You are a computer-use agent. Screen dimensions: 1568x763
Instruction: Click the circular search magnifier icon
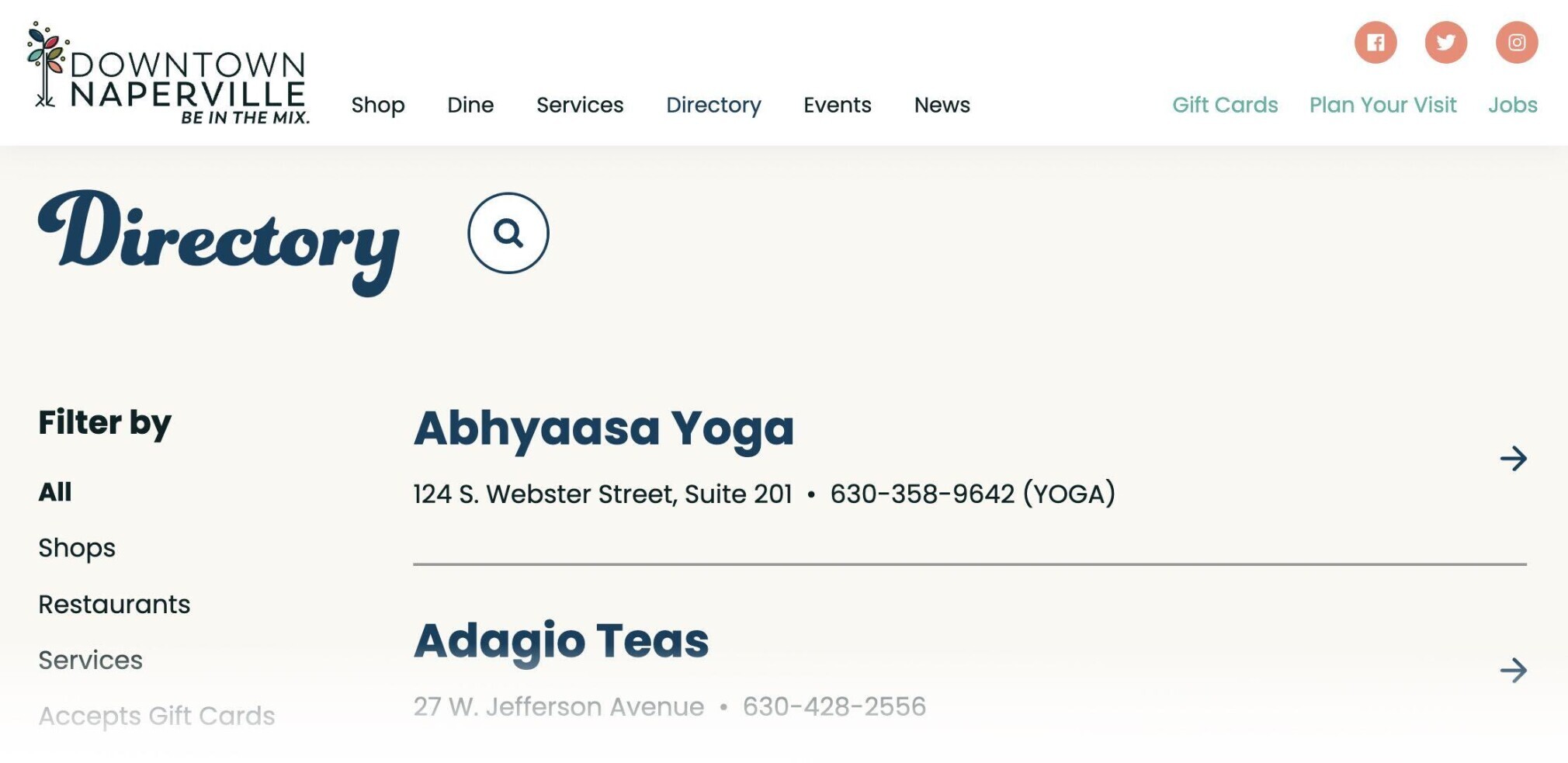(x=508, y=233)
